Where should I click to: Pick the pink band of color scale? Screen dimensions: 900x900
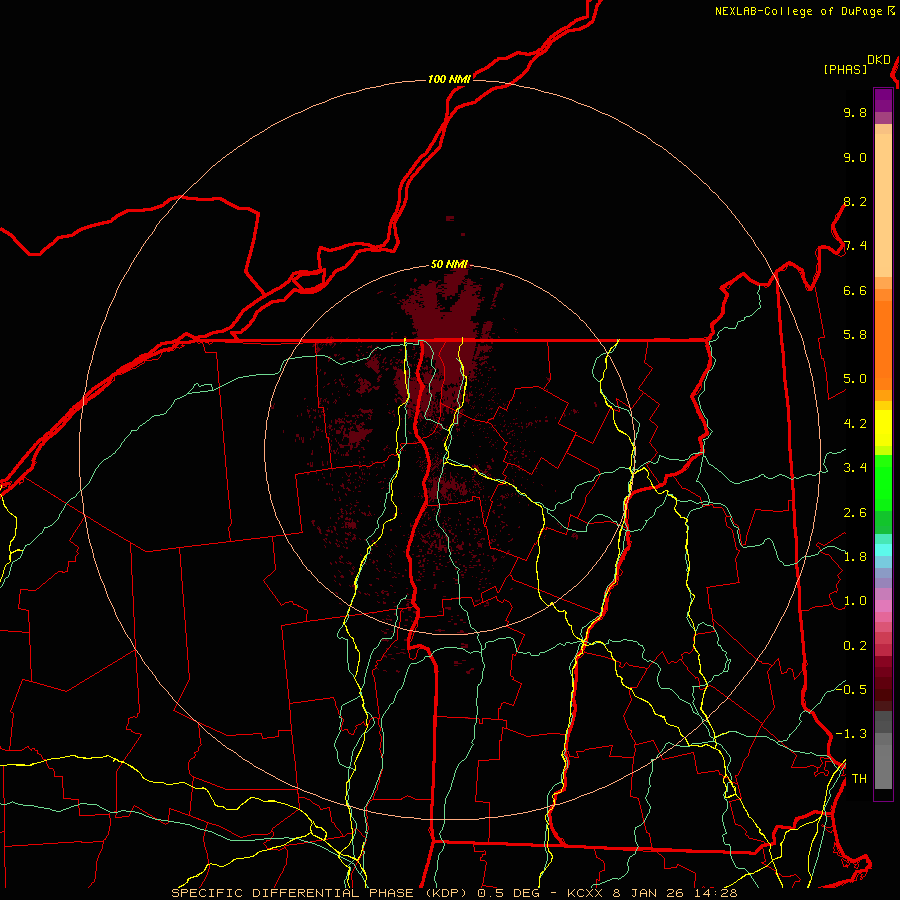(x=883, y=606)
